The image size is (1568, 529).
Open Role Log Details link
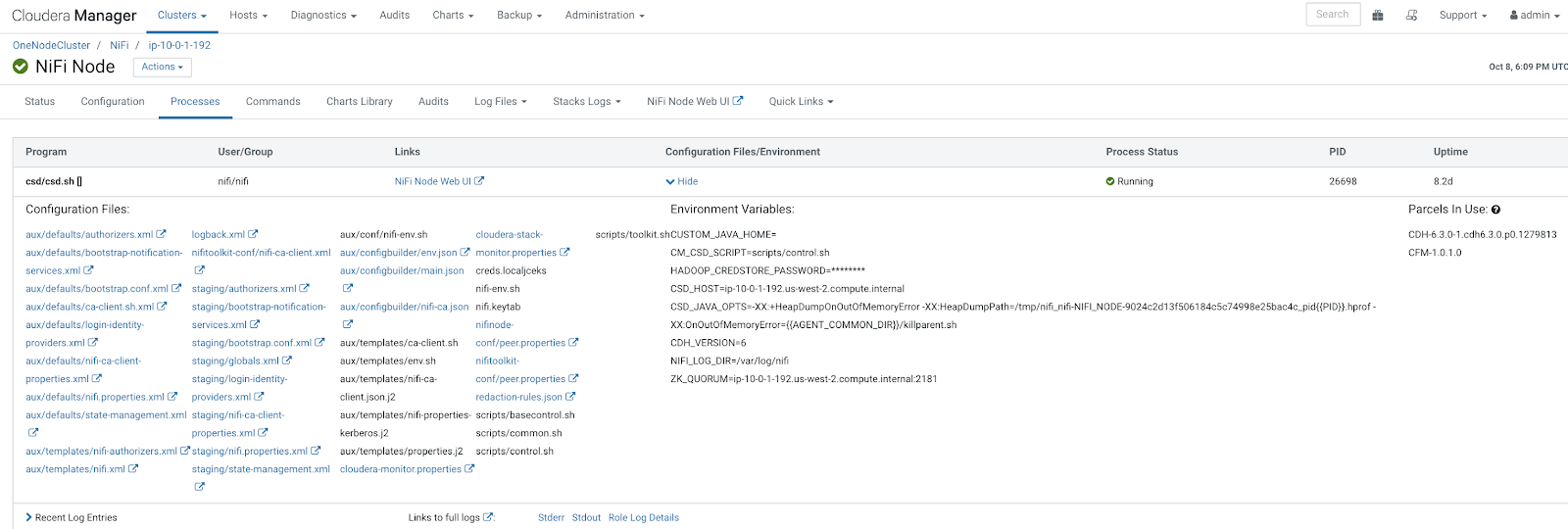coord(644,517)
